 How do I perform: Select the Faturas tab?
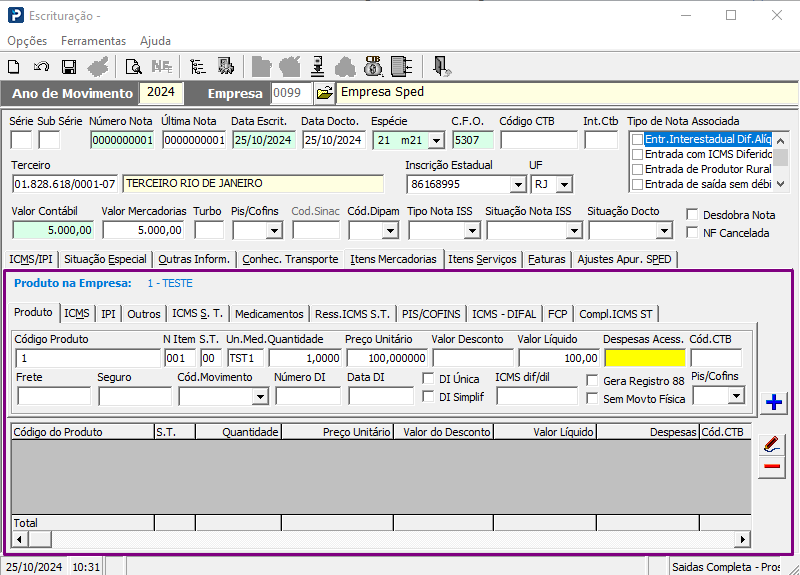tap(547, 259)
